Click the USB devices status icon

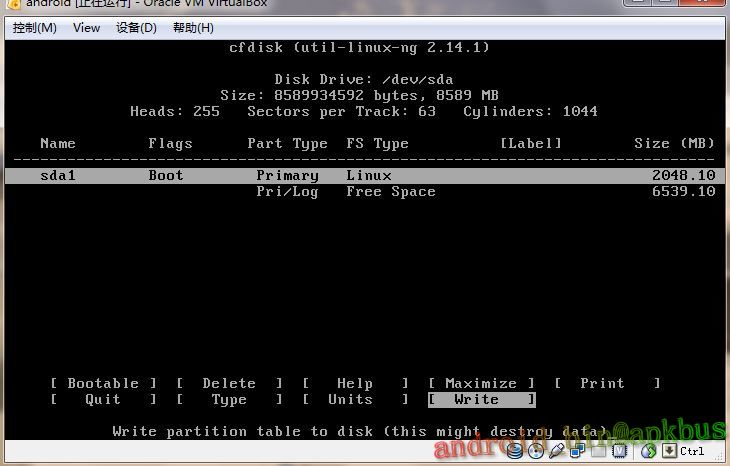pyautogui.click(x=557, y=451)
